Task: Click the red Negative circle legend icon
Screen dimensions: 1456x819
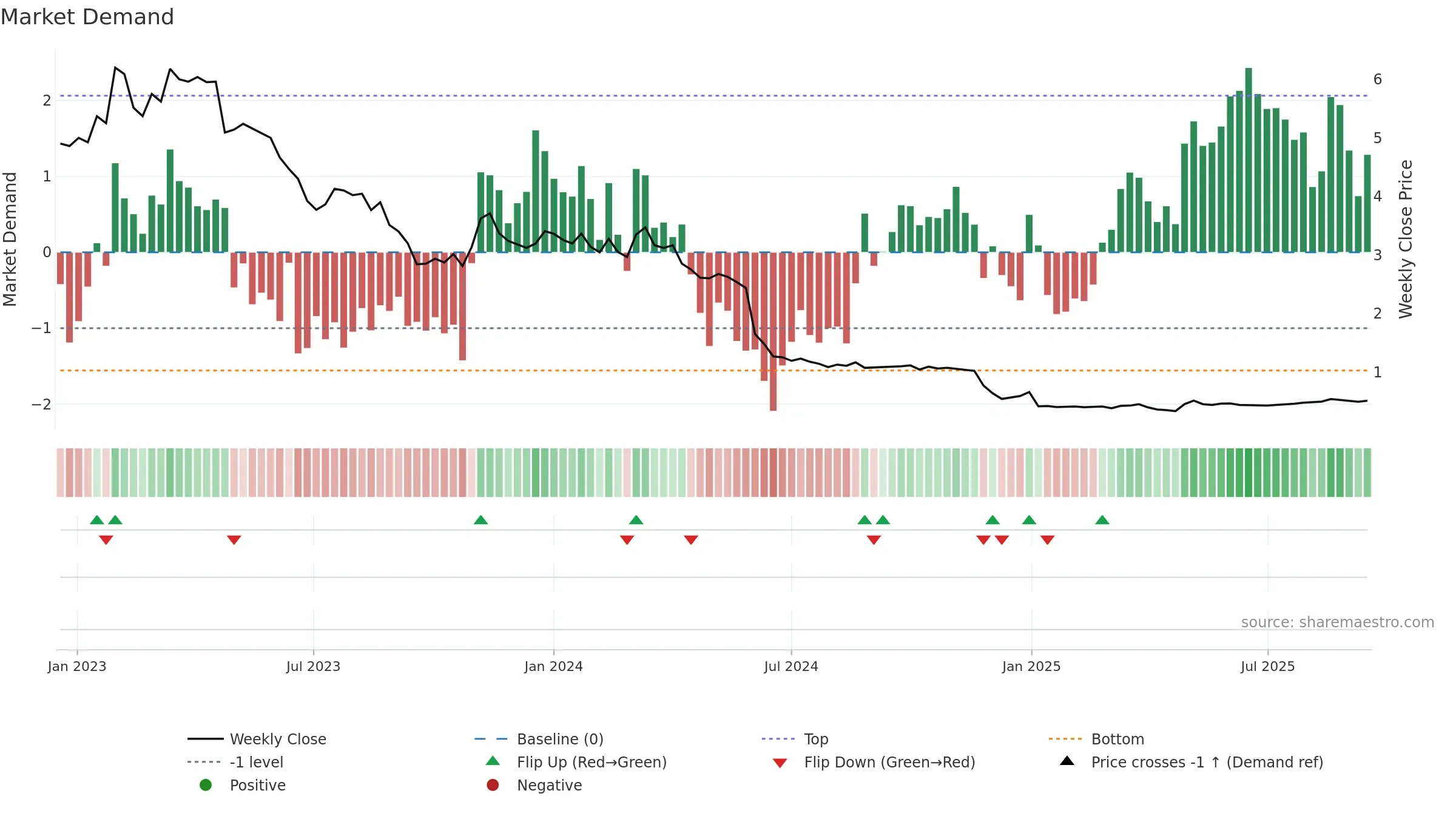Action: [x=493, y=785]
